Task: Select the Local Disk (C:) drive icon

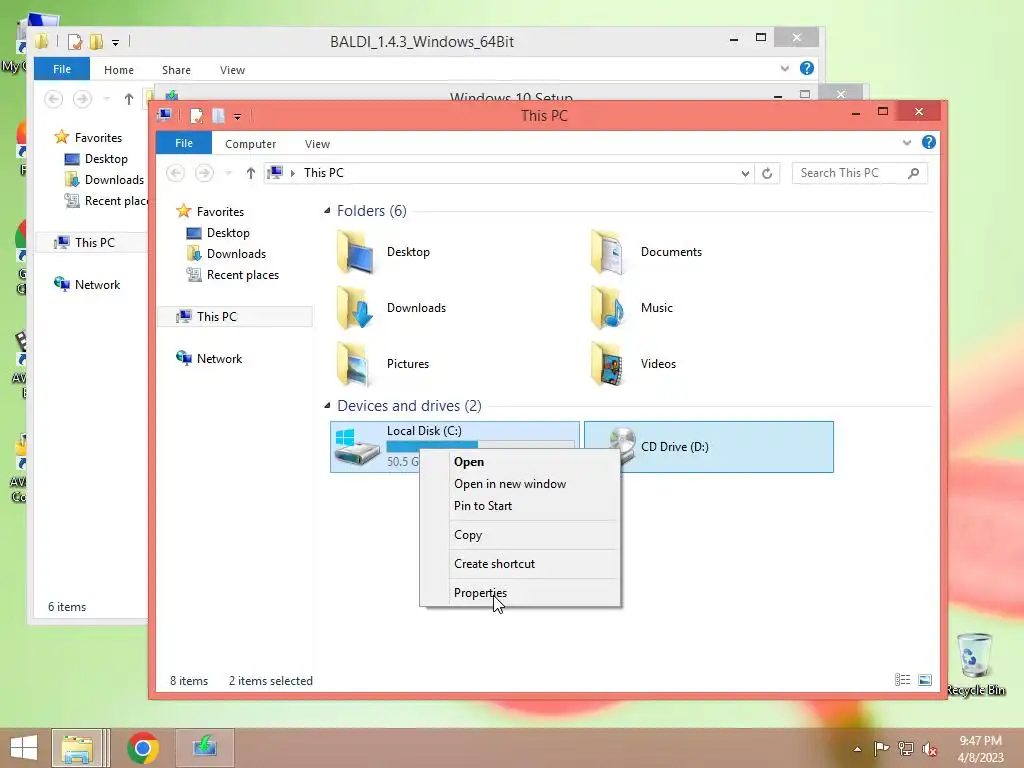Action: click(357, 445)
